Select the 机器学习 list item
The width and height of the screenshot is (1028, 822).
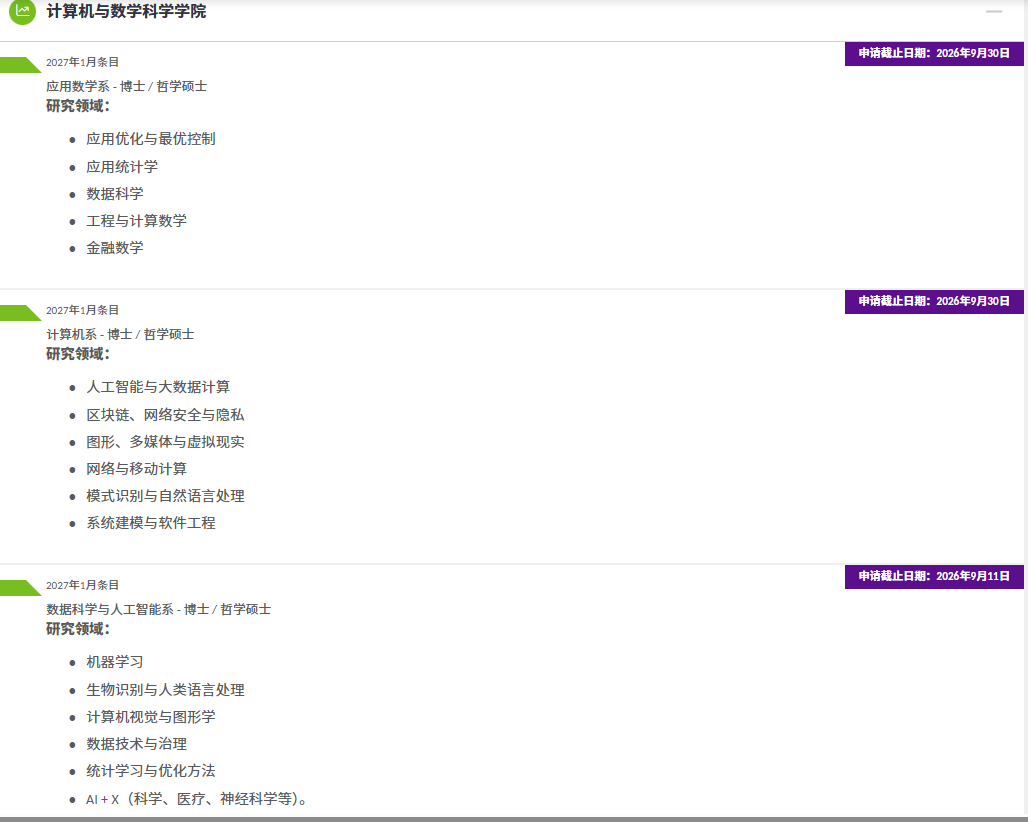(115, 662)
